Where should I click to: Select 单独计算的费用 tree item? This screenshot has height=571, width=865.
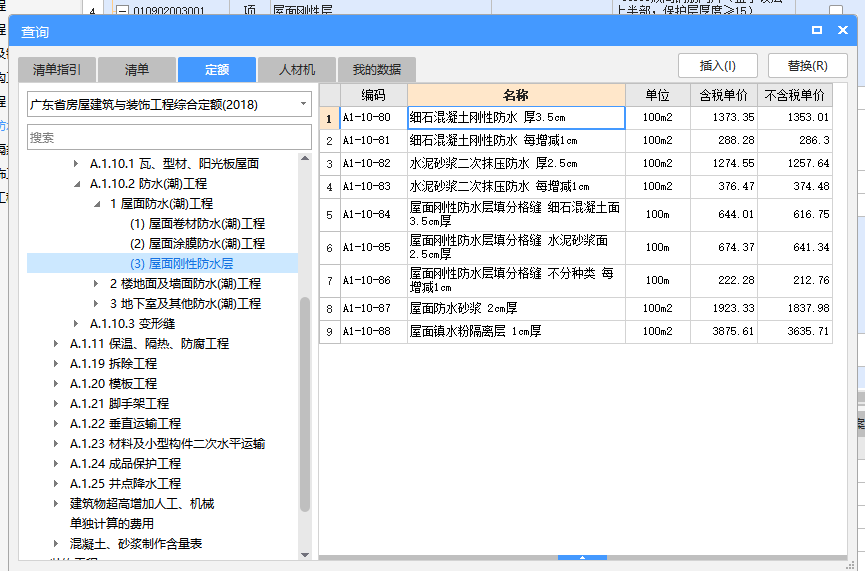[111, 524]
